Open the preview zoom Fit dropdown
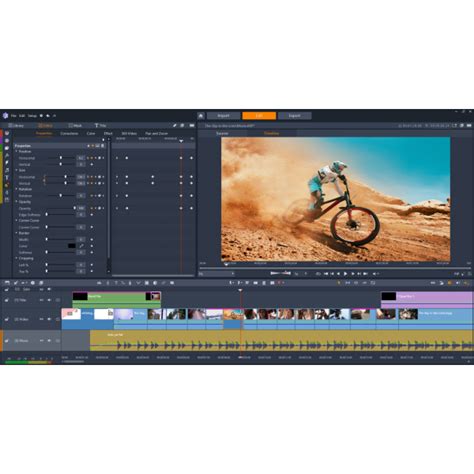The height and width of the screenshot is (474, 474). [217, 274]
